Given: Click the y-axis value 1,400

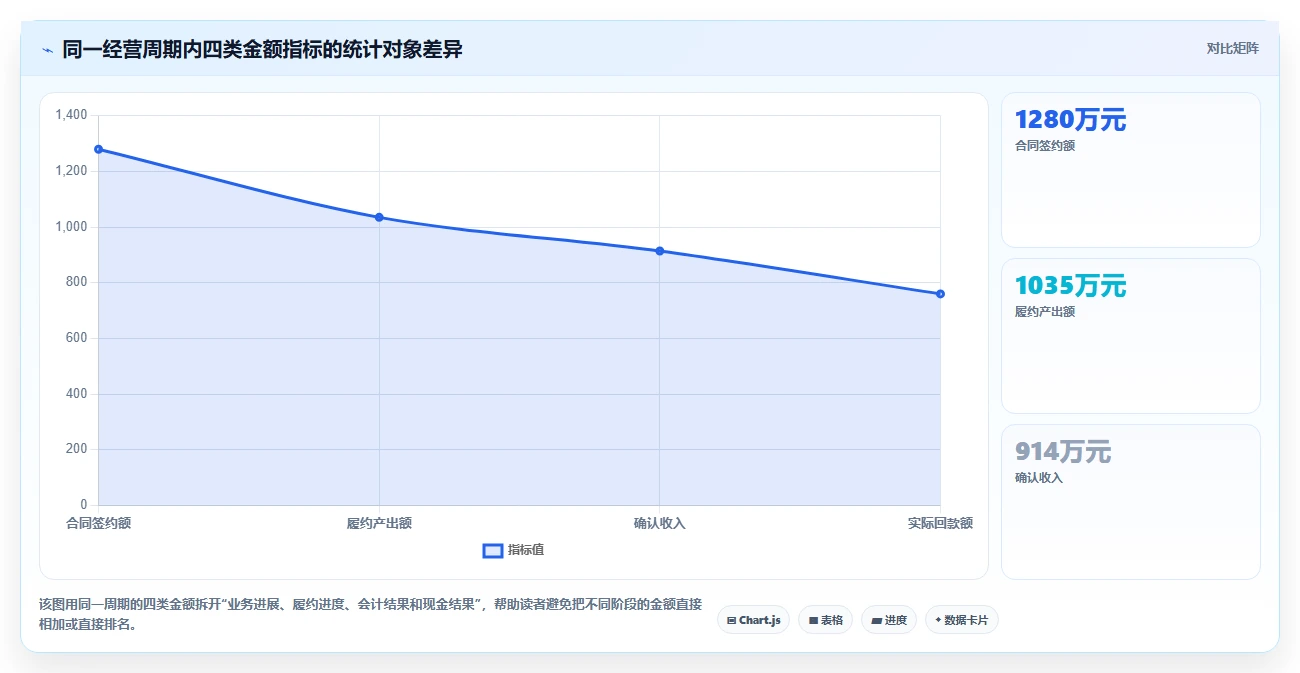Looking at the screenshot, I should click(72, 115).
